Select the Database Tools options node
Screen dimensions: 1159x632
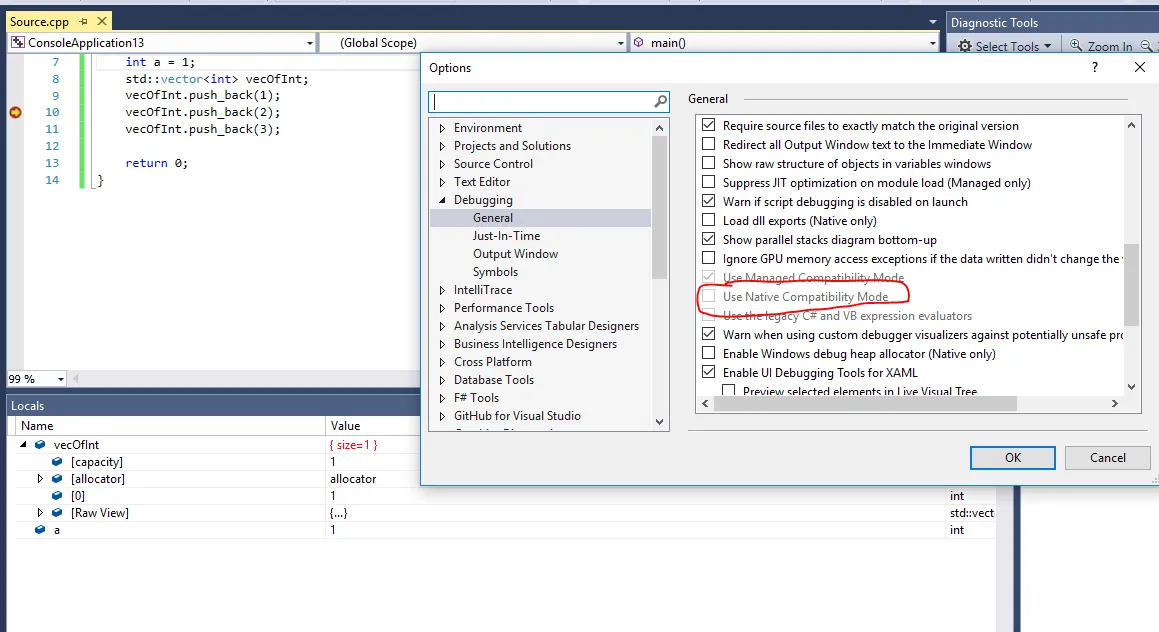pos(494,380)
